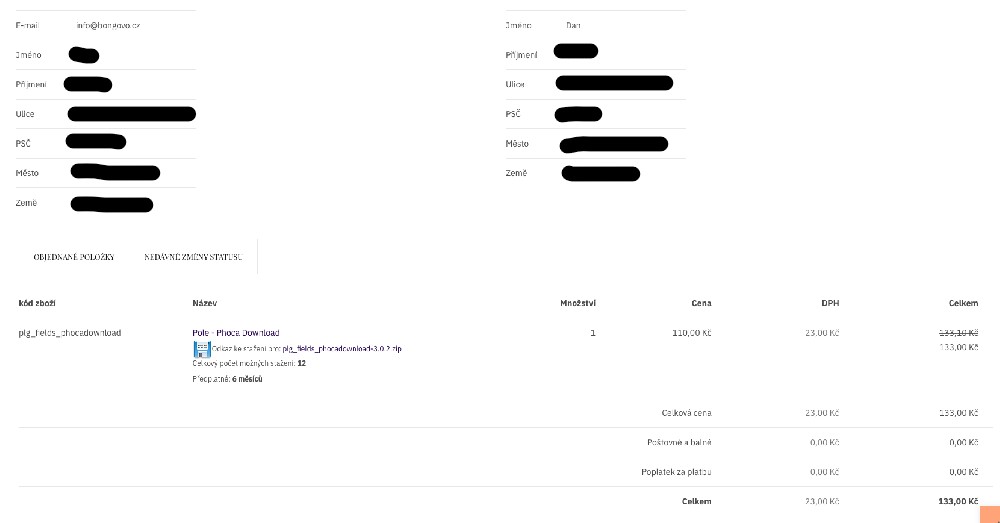Click the Poplatek za platbu row label
This screenshot has width=1000, height=523.
(x=676, y=471)
